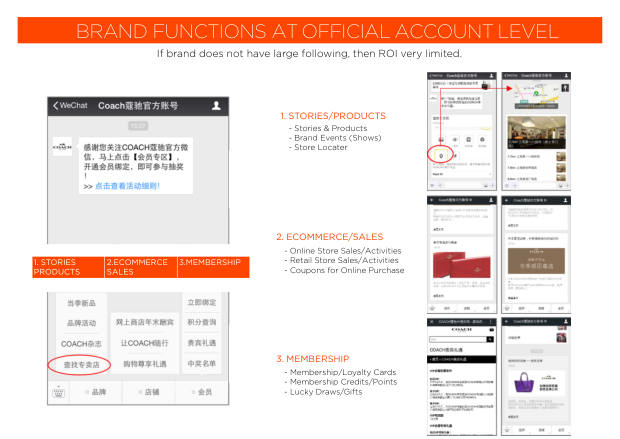Click 'Membership Credits/Points' bullet
This screenshot has width=620, height=439.
point(343,382)
